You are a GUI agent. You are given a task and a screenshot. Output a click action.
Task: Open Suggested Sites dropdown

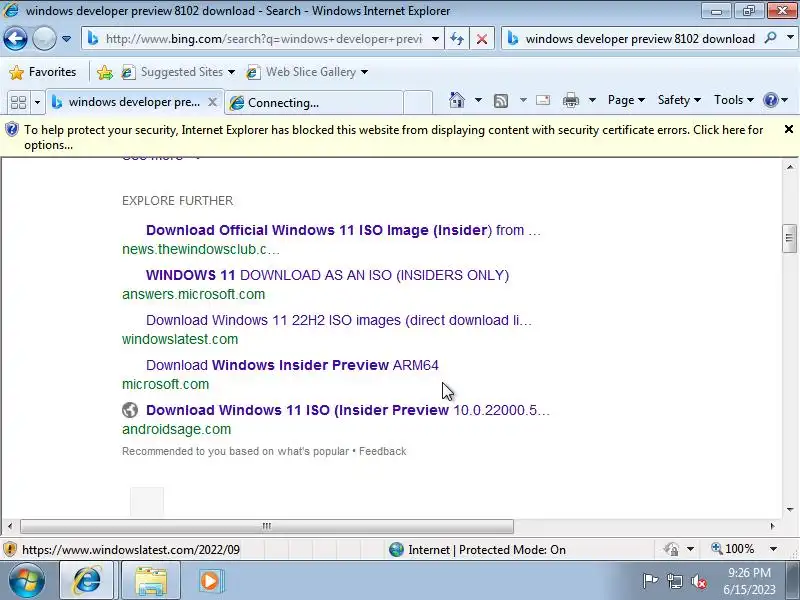coord(178,72)
